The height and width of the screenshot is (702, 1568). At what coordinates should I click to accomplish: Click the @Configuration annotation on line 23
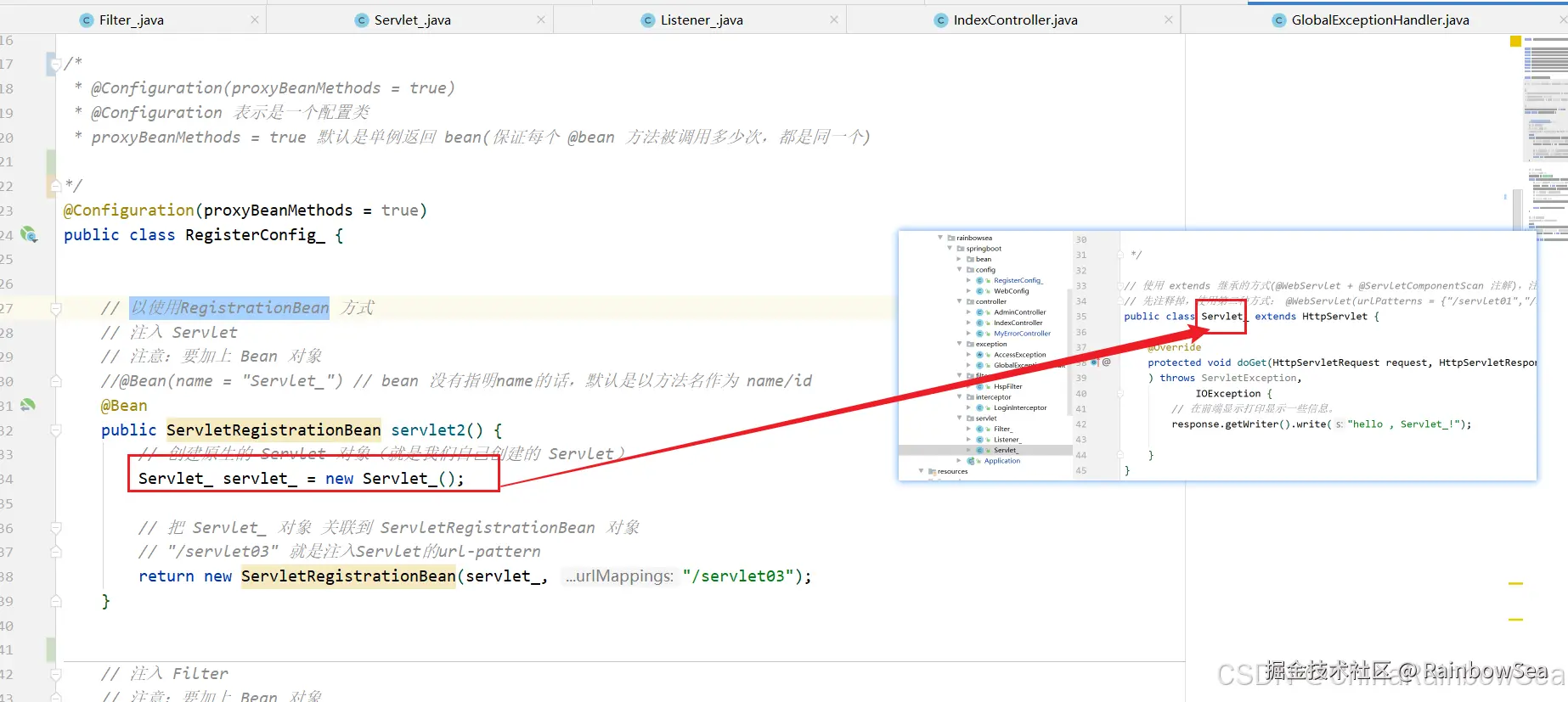(x=129, y=211)
